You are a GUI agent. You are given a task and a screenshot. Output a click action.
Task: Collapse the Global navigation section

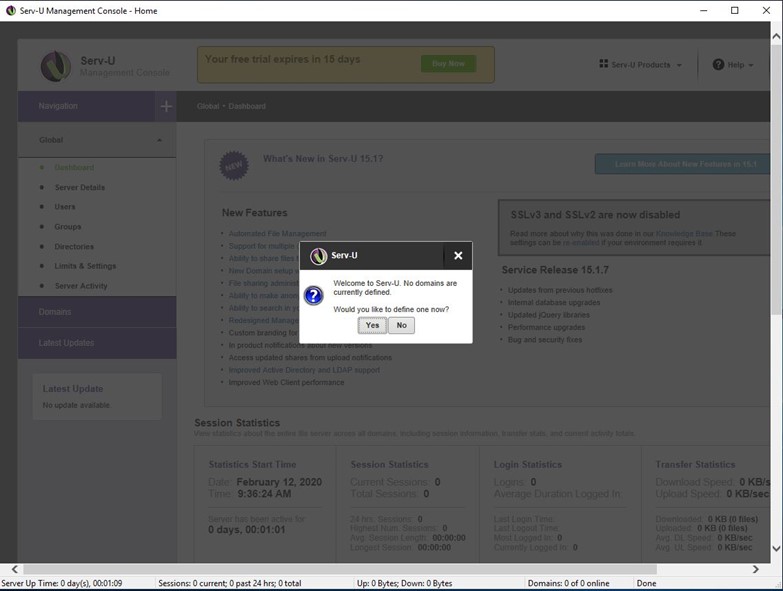[x=97, y=140]
